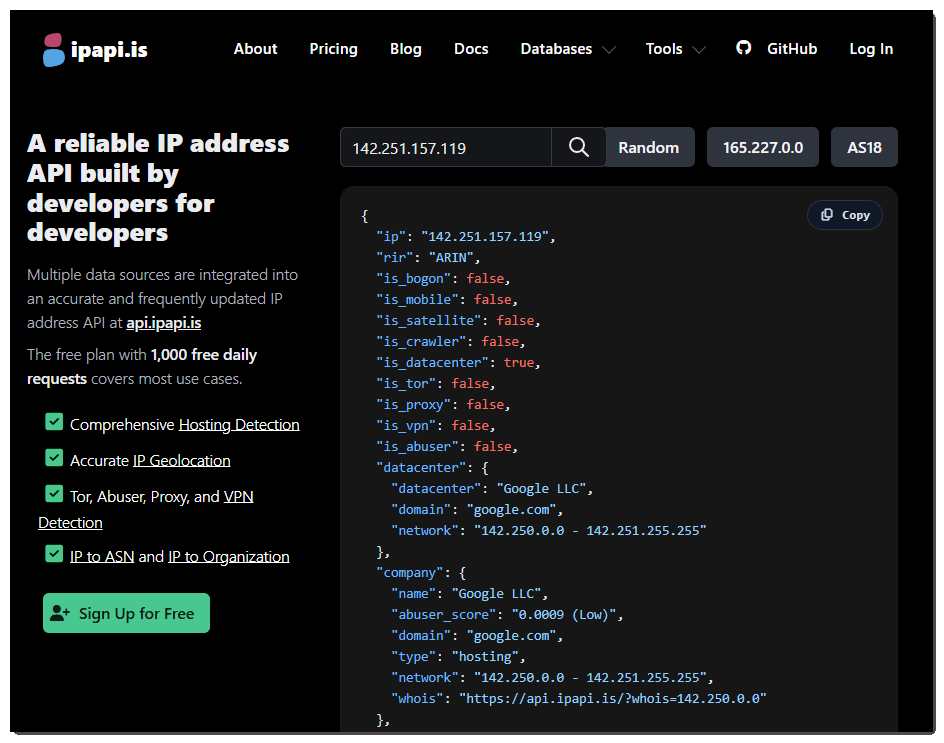Open the VPN Detection link
The height and width of the screenshot is (743, 944).
click(x=238, y=497)
